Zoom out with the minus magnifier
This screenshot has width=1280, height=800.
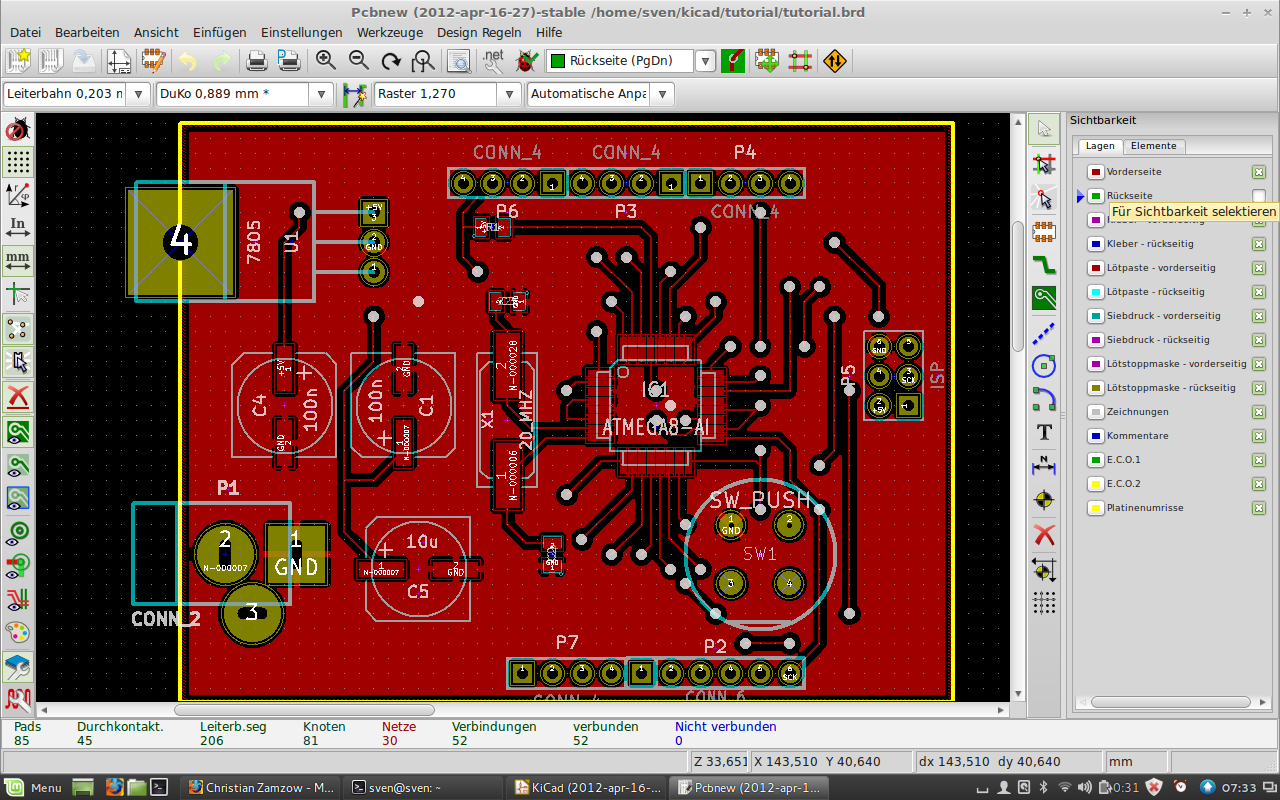click(x=359, y=61)
